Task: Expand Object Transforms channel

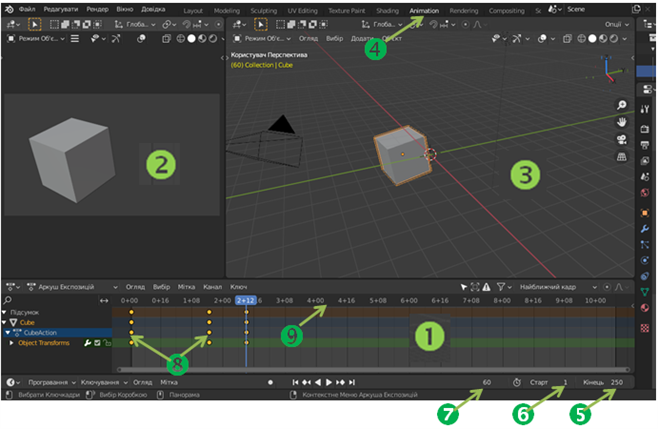Action: coord(11,343)
